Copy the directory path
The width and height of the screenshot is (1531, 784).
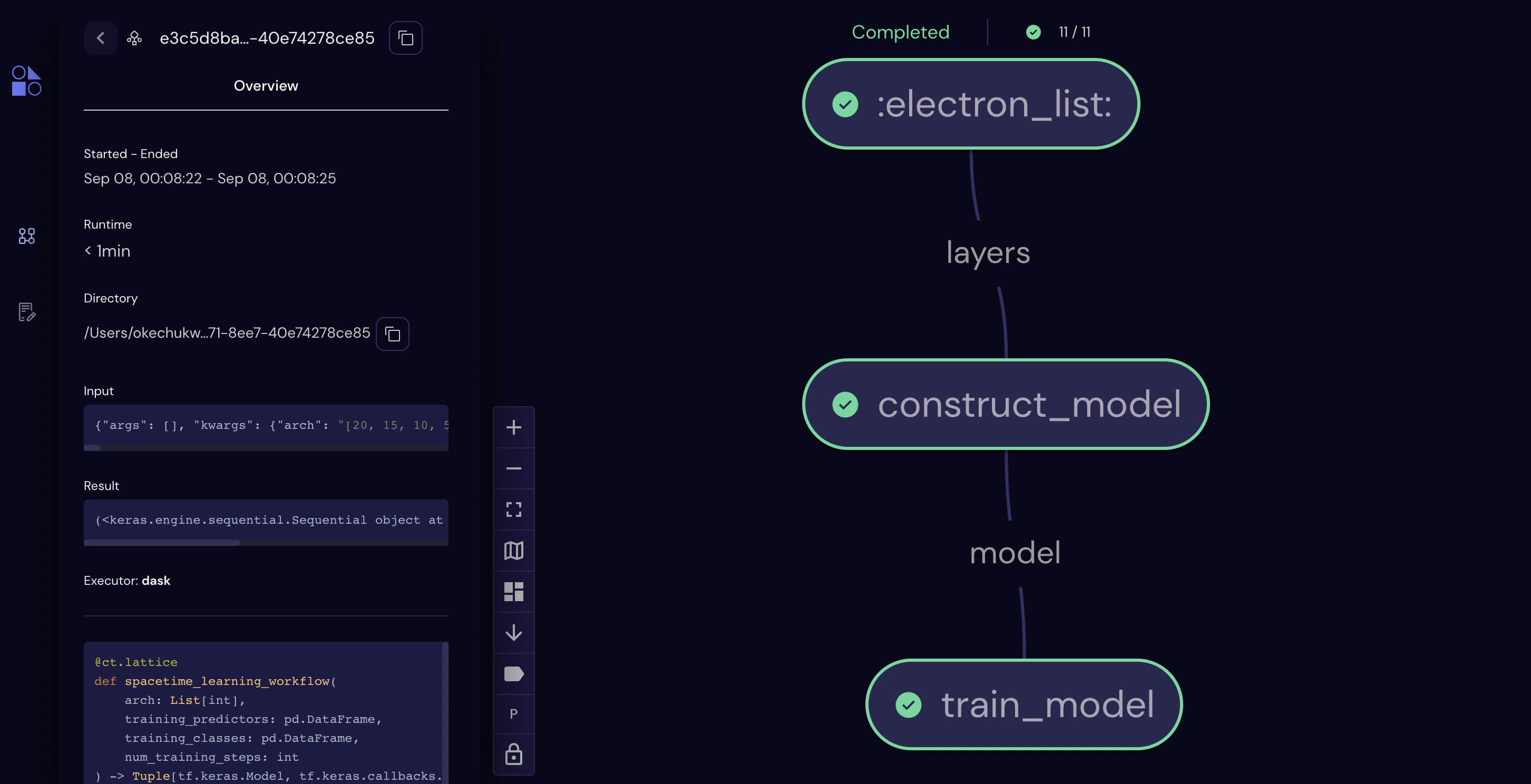[392, 334]
